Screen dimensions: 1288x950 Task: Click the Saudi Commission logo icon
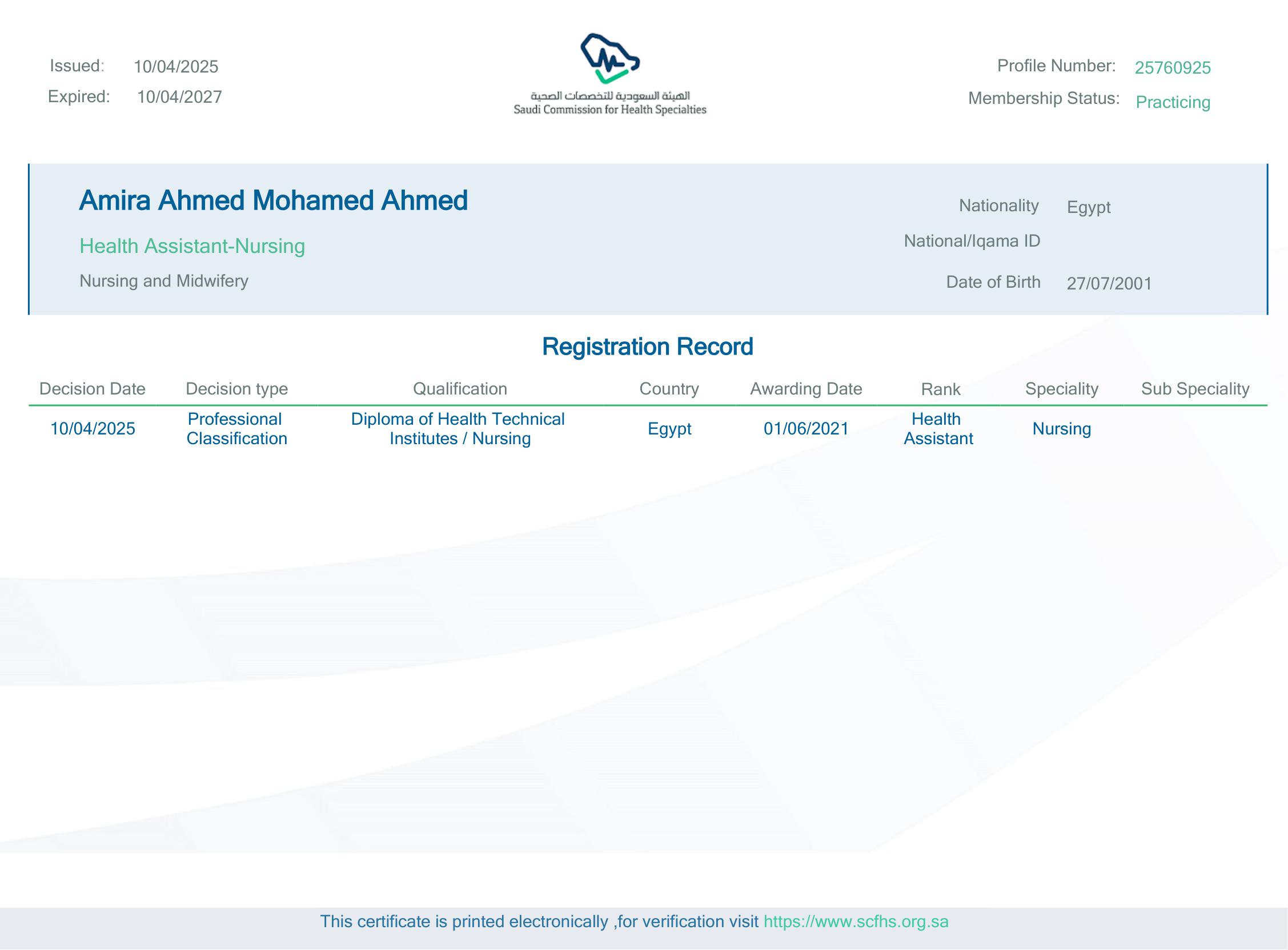coord(610,59)
